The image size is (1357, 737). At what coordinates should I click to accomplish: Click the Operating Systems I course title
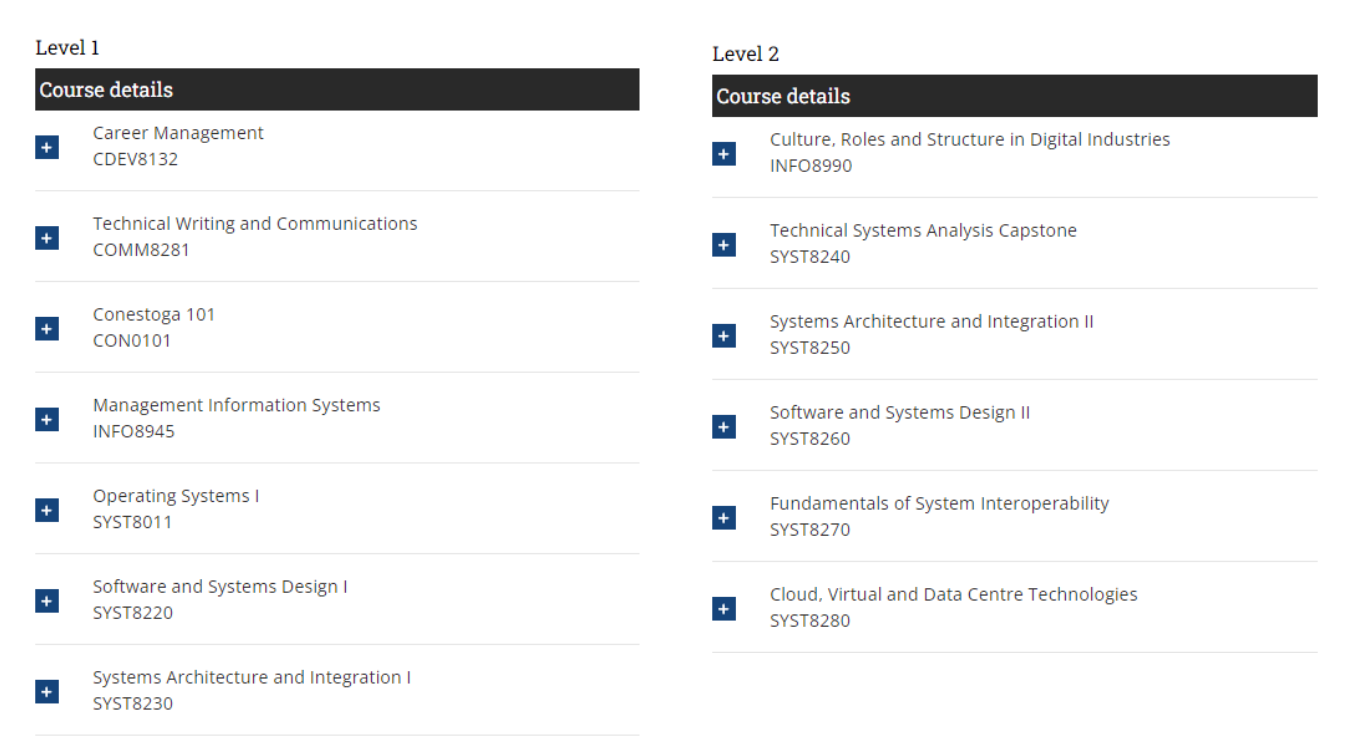(176, 496)
